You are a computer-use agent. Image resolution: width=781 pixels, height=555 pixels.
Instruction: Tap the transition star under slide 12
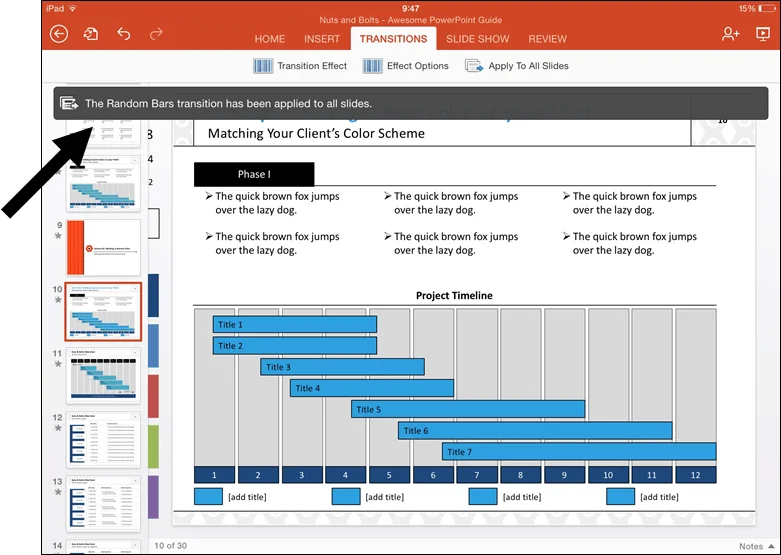[x=58, y=428]
